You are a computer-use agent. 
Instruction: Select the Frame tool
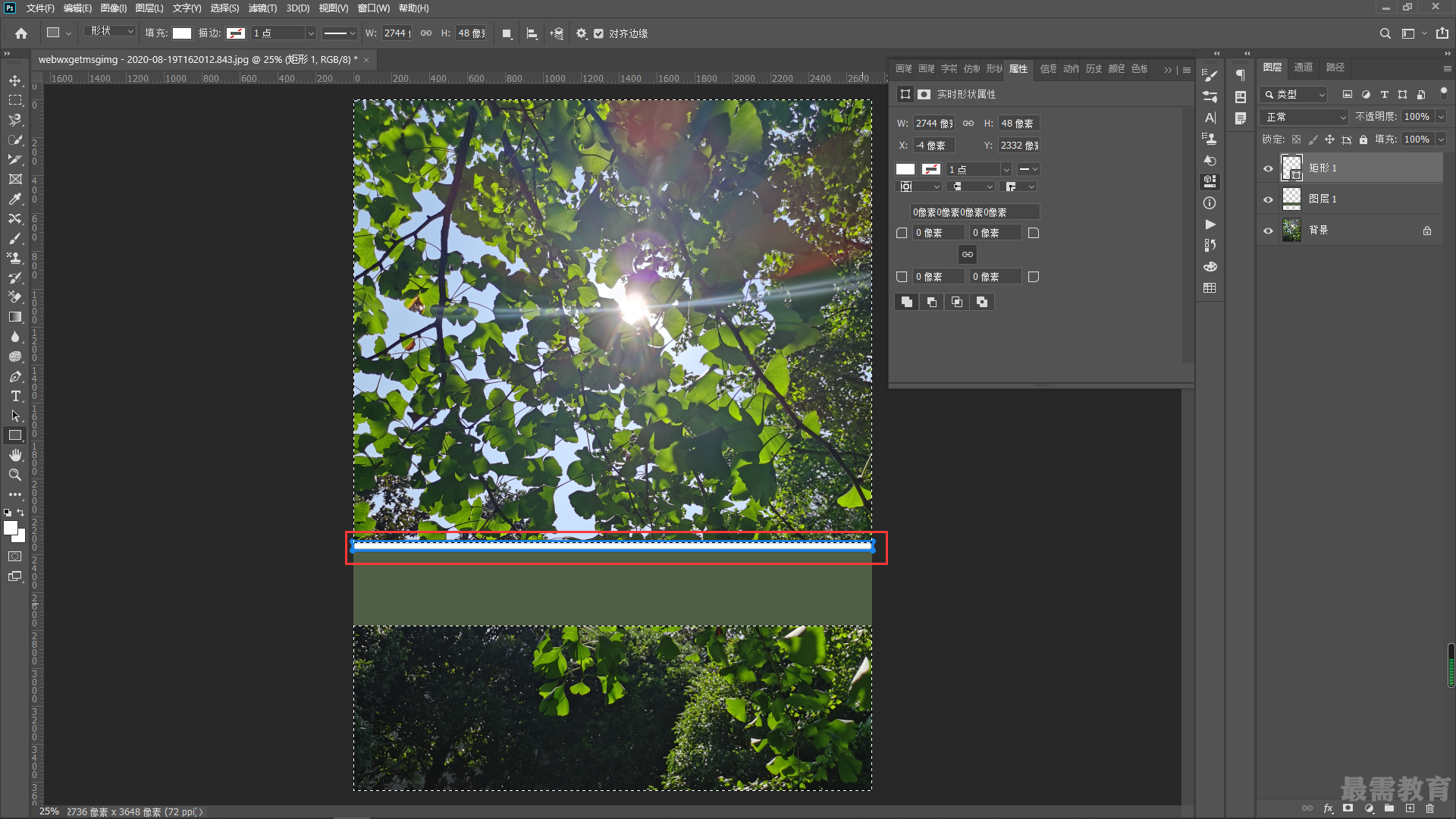point(15,179)
